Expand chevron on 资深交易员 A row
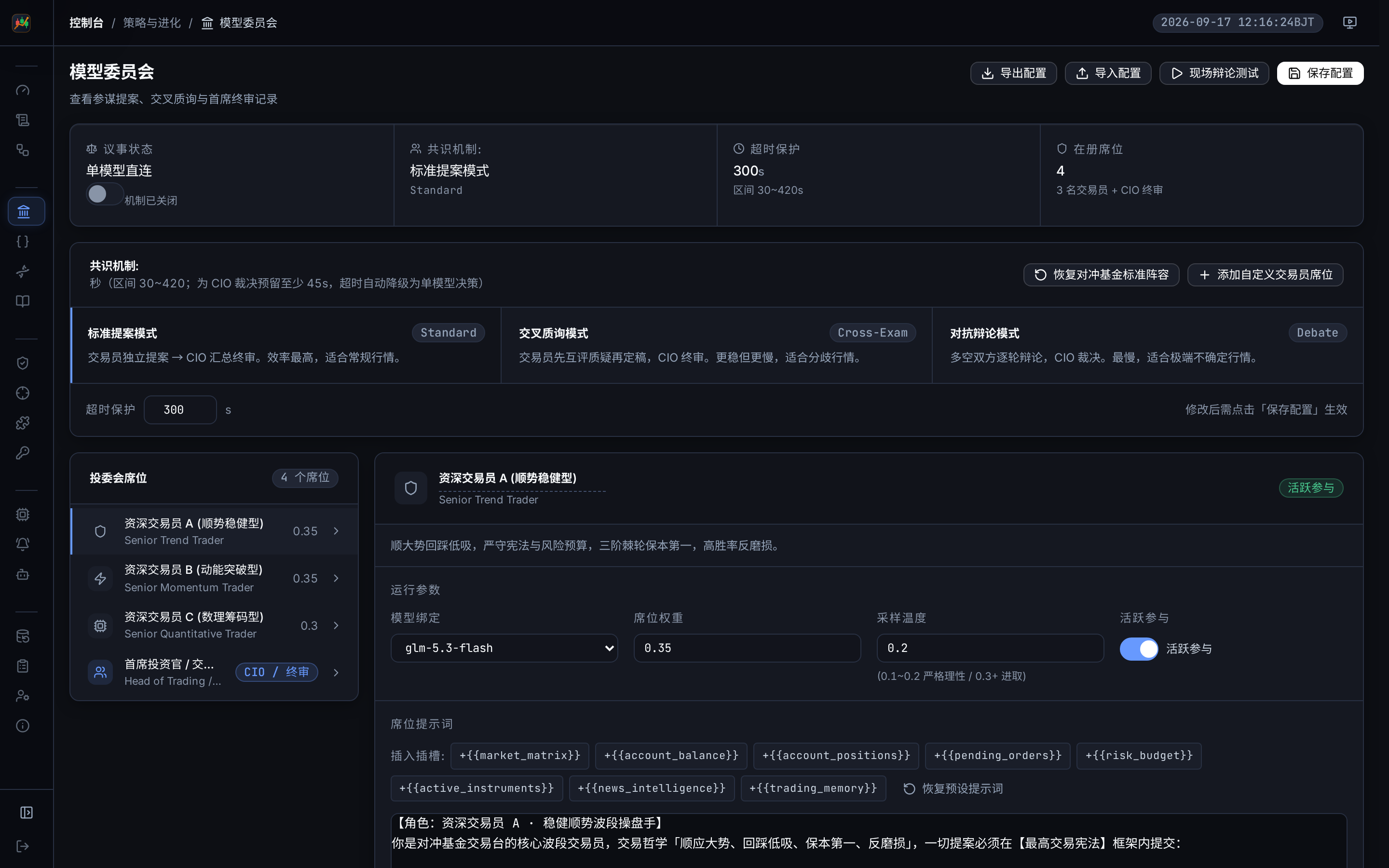The height and width of the screenshot is (868, 1389). (336, 531)
